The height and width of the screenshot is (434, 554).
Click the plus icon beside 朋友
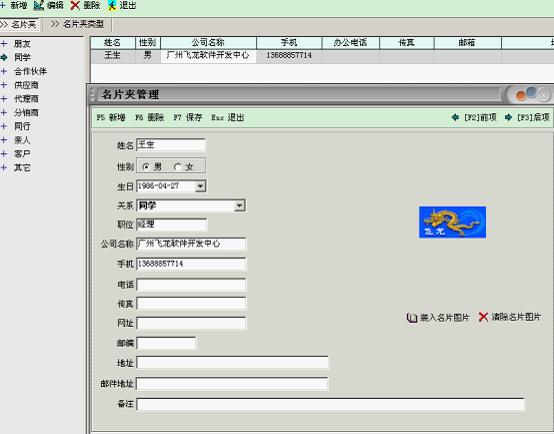click(x=4, y=44)
